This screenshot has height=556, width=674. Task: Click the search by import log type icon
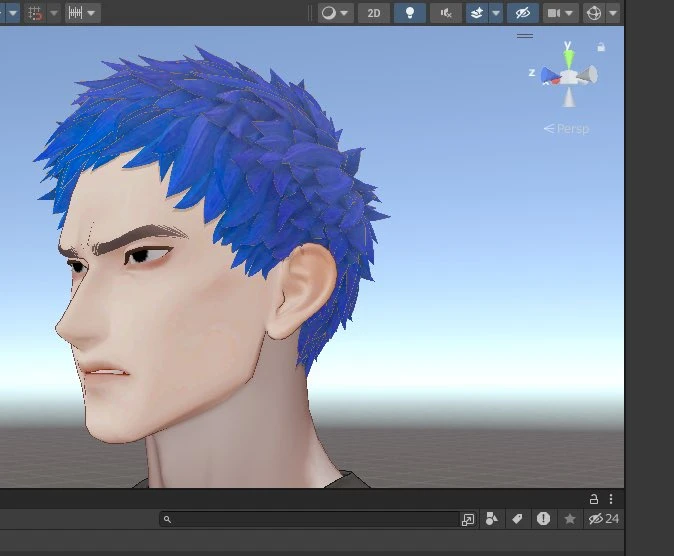(x=543, y=519)
